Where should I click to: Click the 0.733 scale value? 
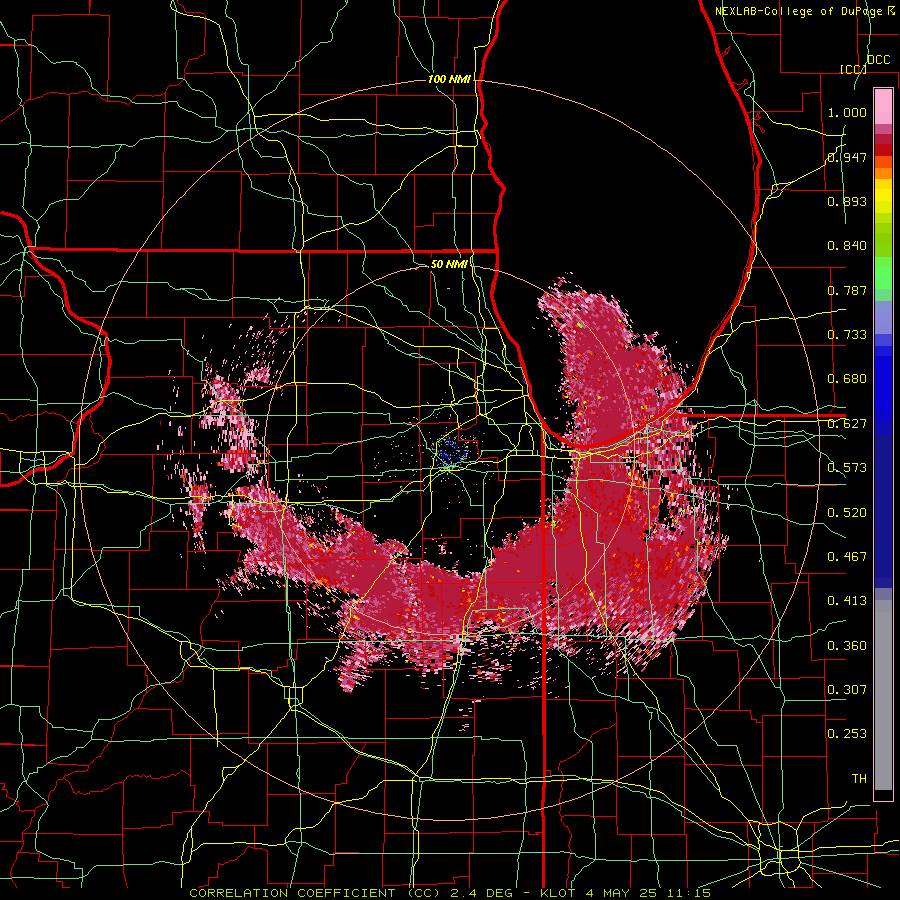point(847,335)
